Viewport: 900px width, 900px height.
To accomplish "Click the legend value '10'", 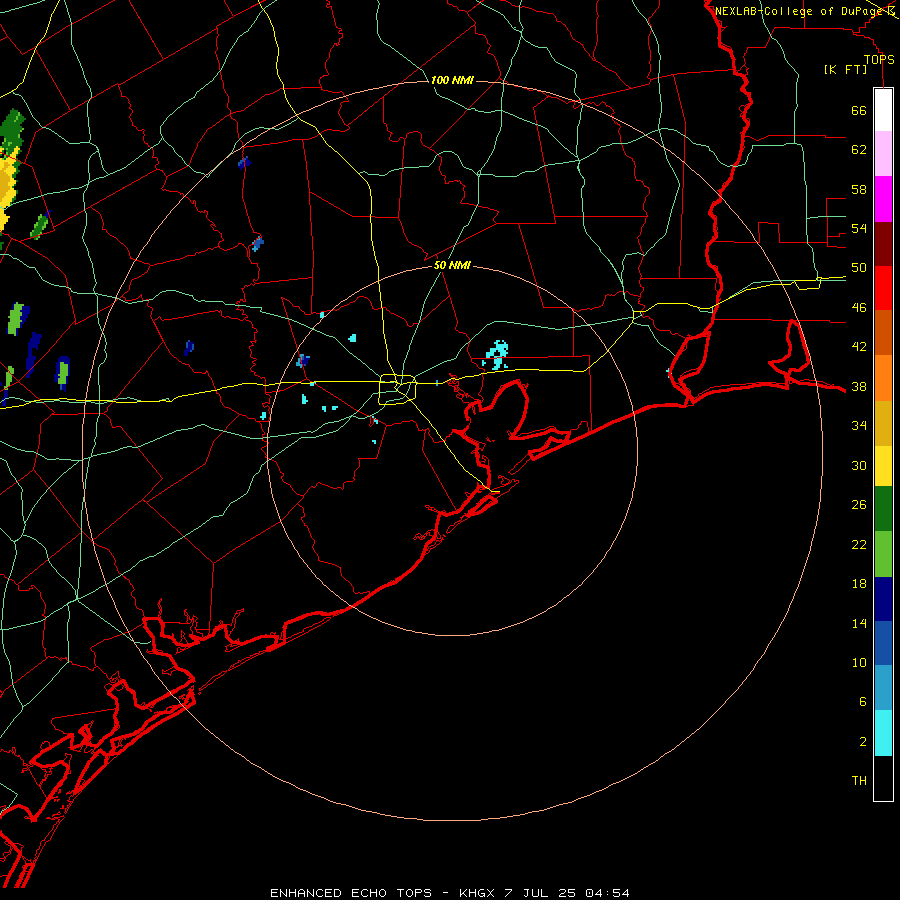I will click(859, 663).
